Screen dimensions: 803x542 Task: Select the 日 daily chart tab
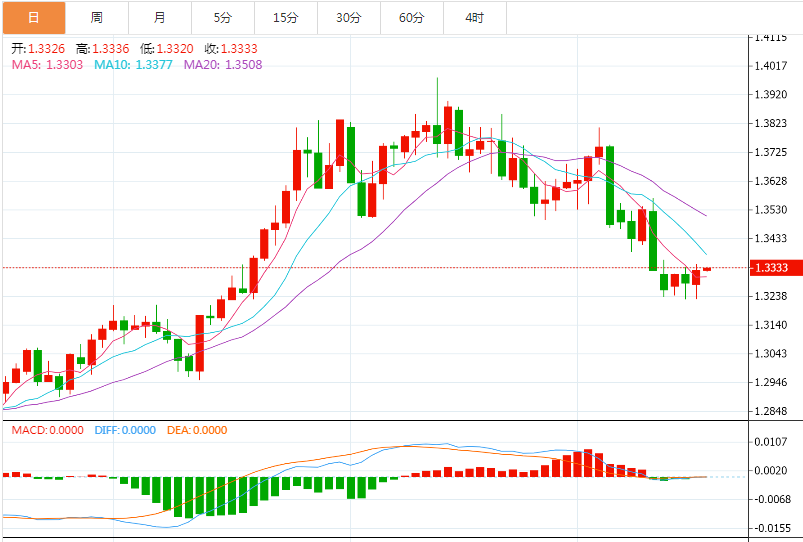34,18
